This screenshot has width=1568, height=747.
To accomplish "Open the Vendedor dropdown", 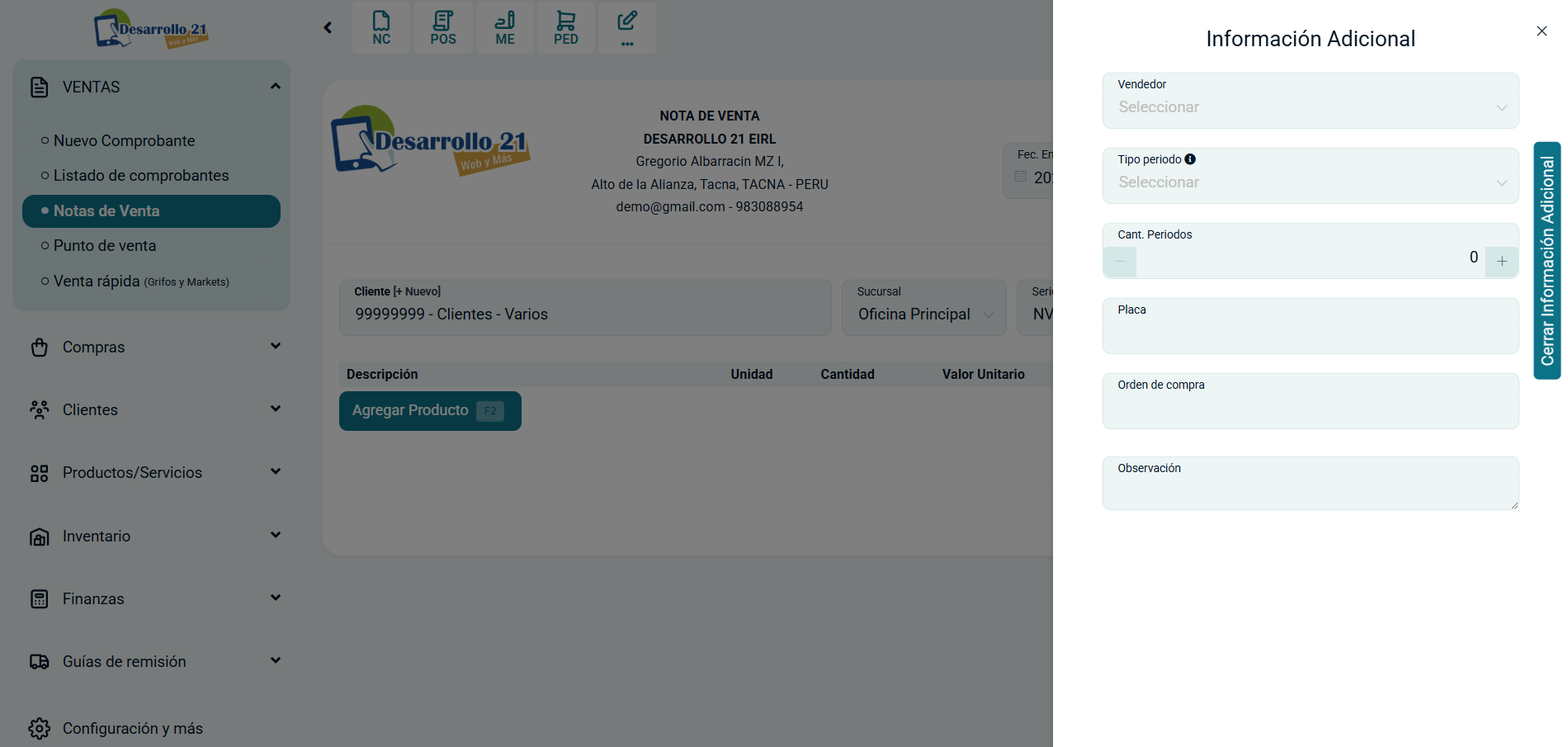I will 1310,107.
